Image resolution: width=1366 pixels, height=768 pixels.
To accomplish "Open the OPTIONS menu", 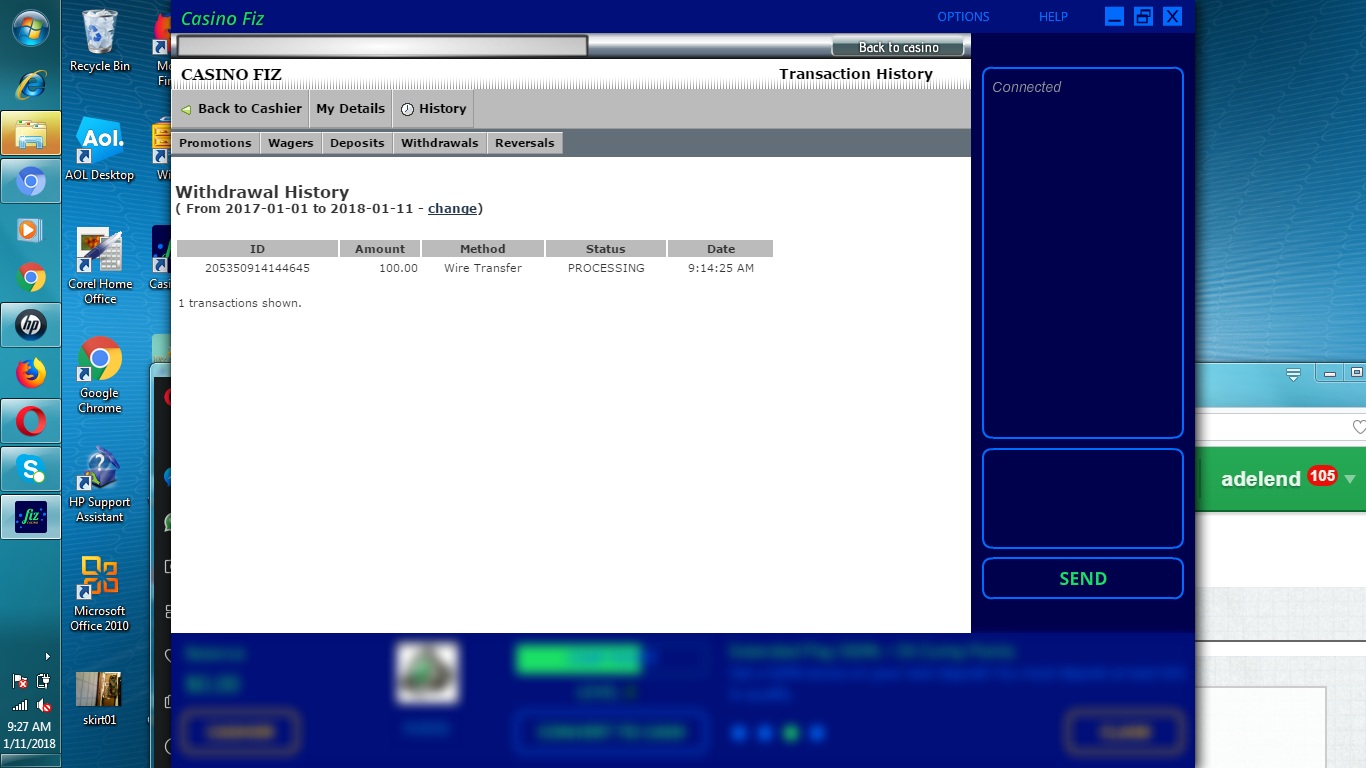I will pos(963,17).
